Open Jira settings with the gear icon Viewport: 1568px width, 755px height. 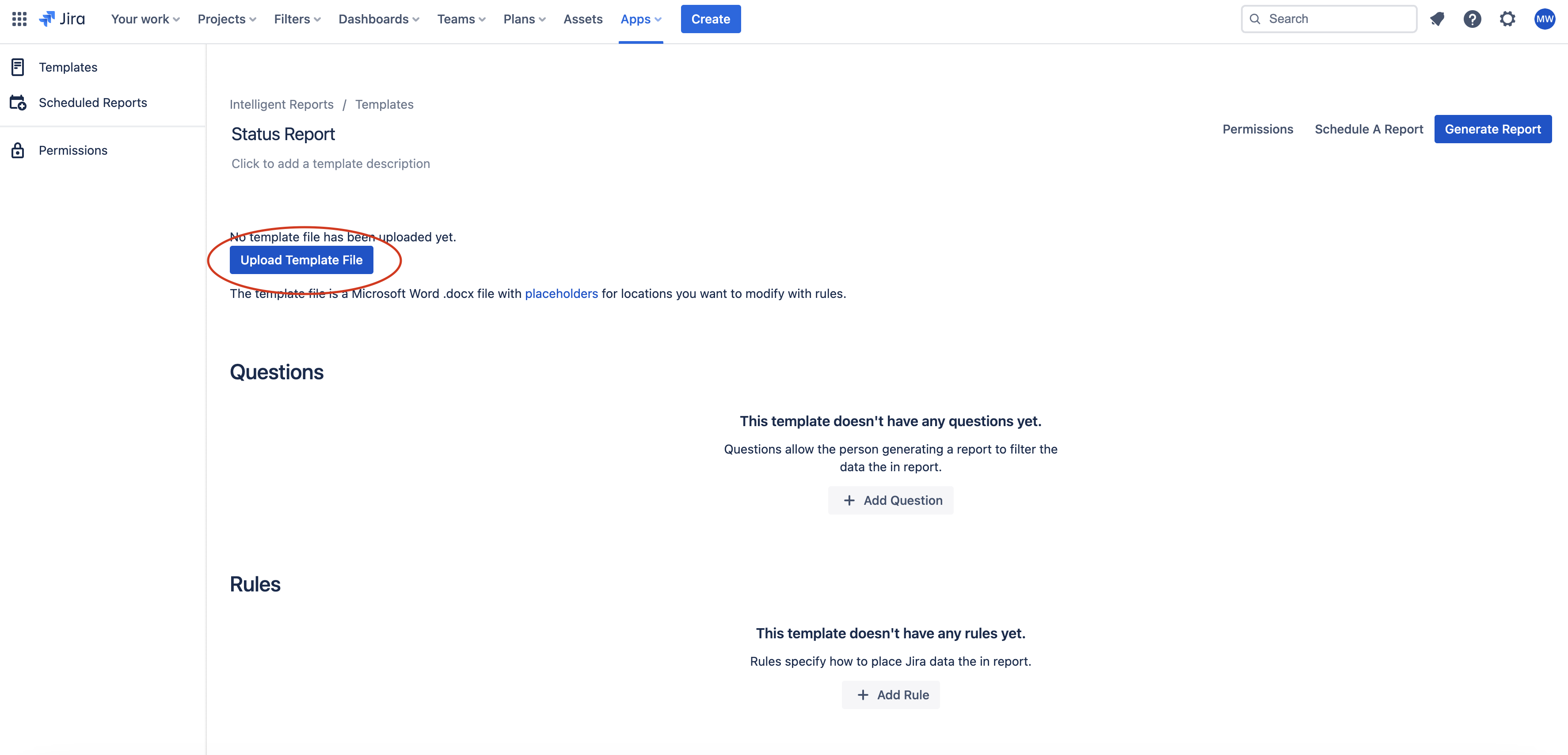pyautogui.click(x=1508, y=19)
